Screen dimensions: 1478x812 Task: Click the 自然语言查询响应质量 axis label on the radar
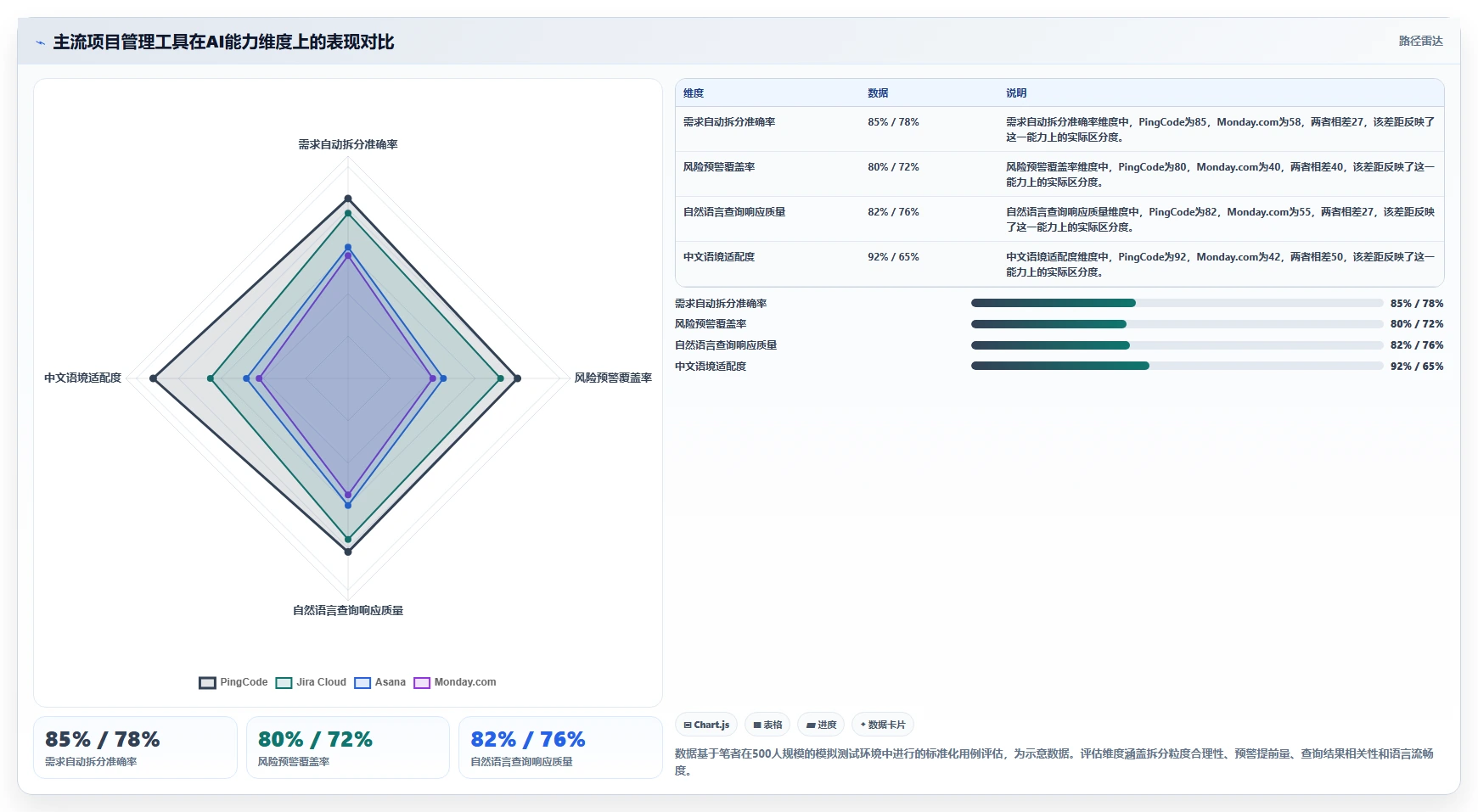348,610
